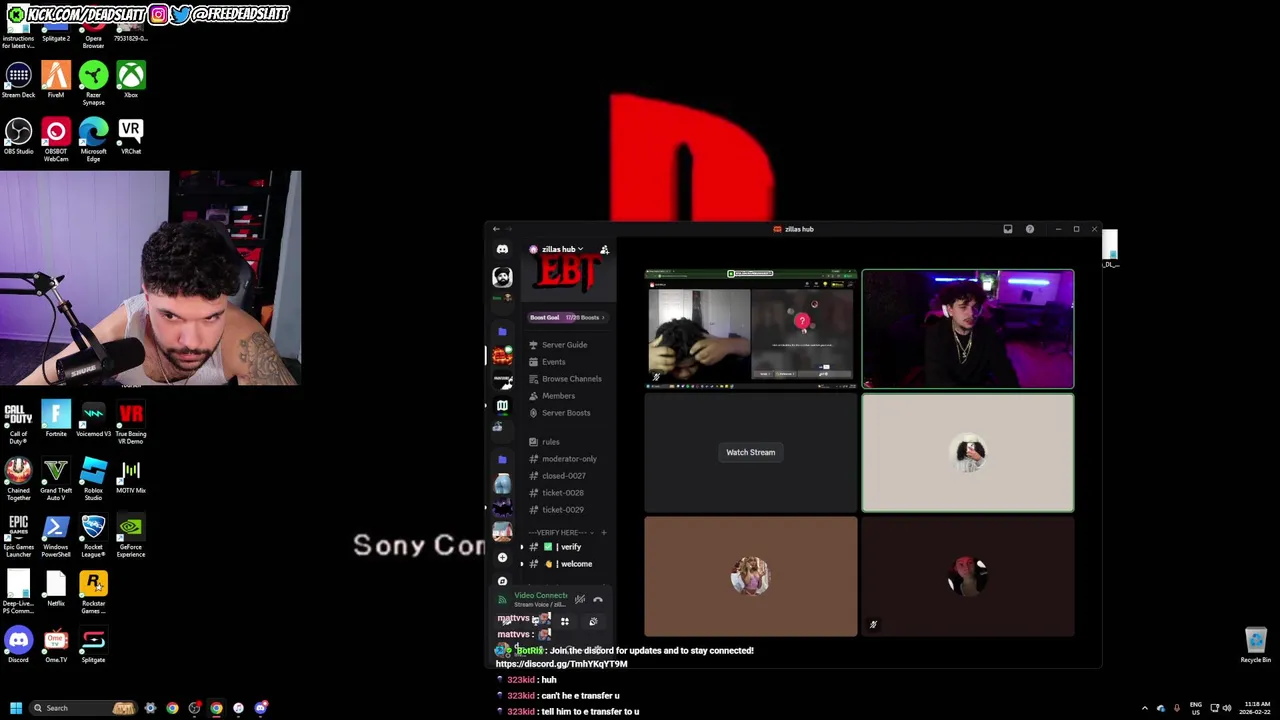Viewport: 1280px width, 720px height.
Task: Select the beige participant avatar tile
Action: click(x=968, y=453)
